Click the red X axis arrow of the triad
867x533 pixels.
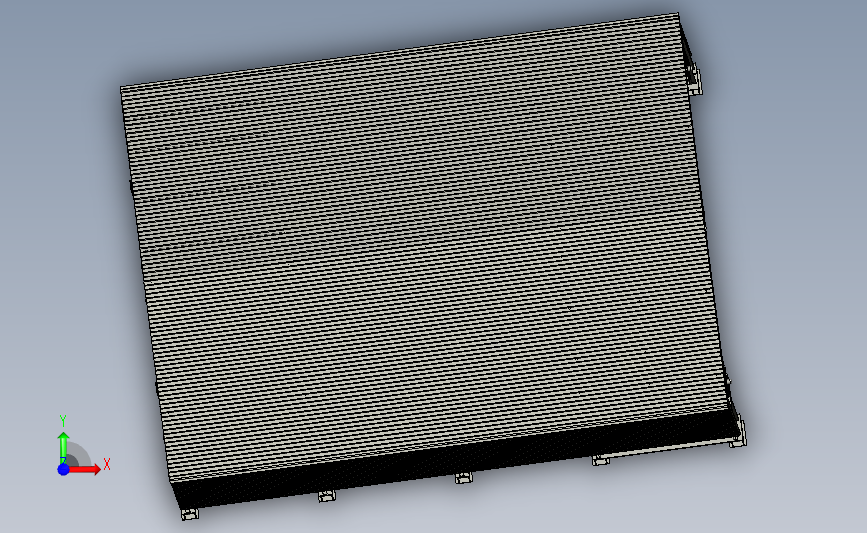coord(85,469)
